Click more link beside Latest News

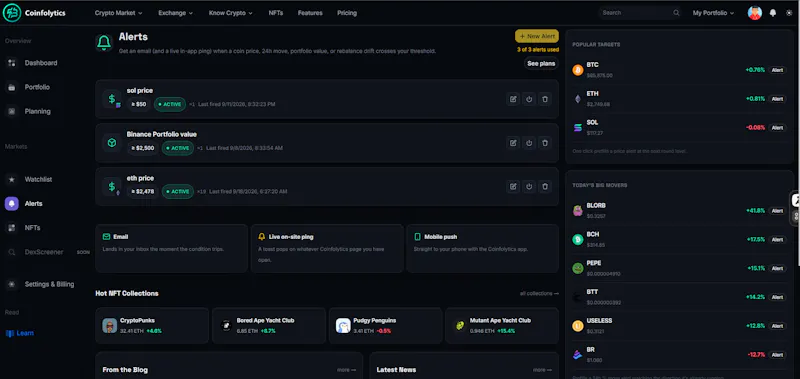(542, 370)
